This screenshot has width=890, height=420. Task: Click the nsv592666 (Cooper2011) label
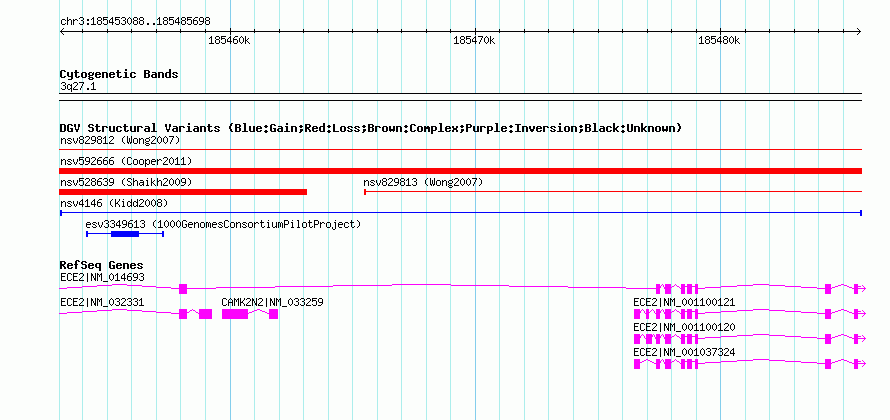click(126, 161)
